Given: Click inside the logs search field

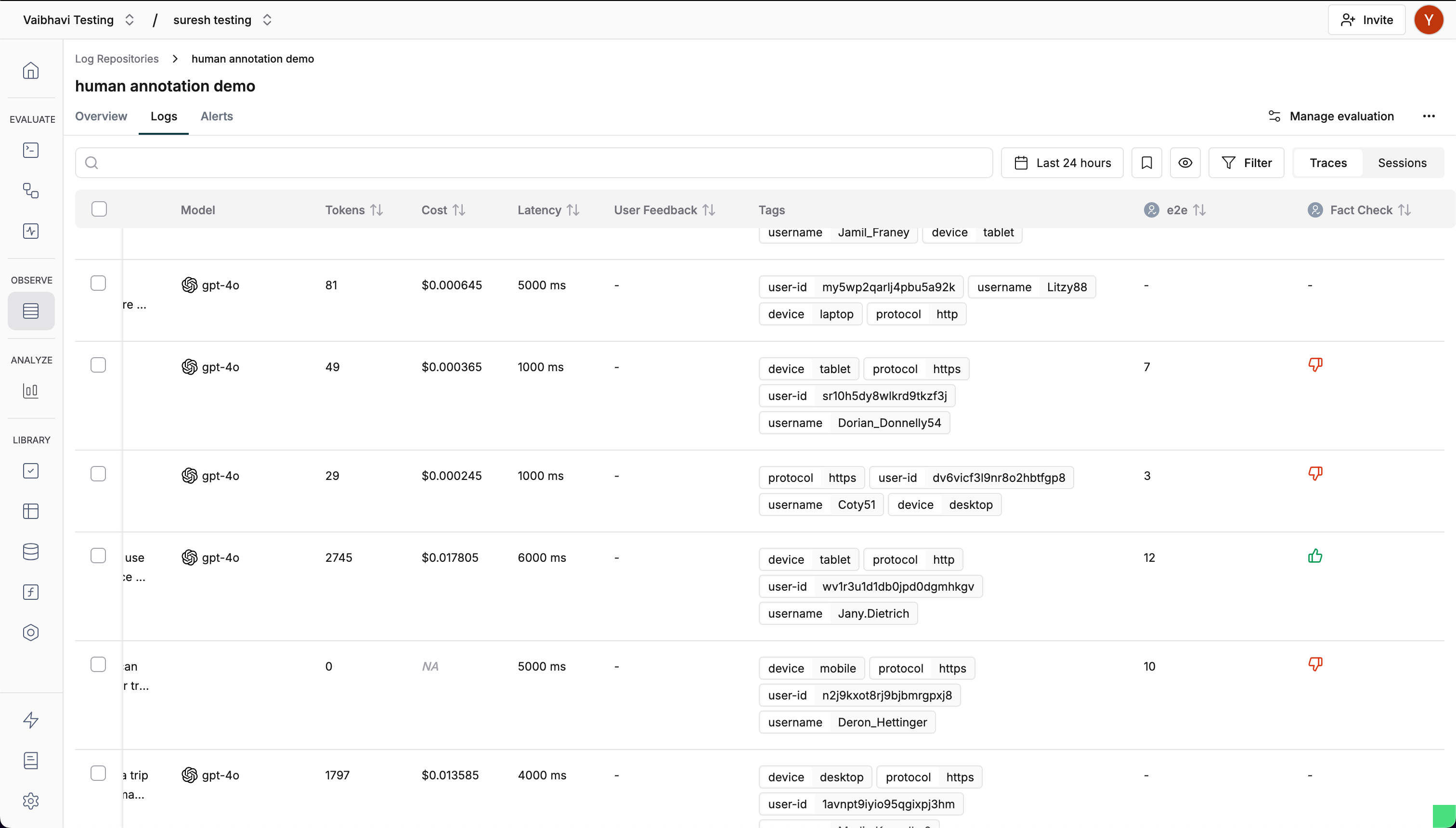Looking at the screenshot, I should 534,163.
